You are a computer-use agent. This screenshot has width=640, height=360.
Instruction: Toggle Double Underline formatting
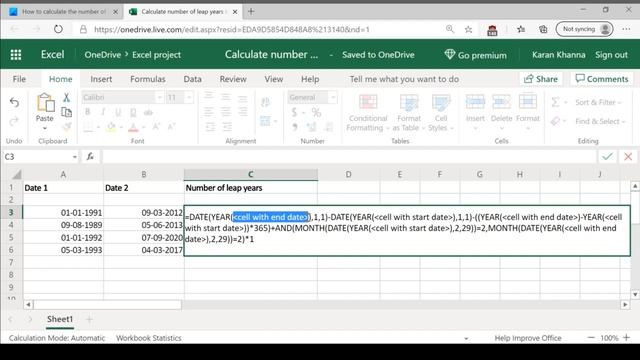pyautogui.click(x=133, y=112)
